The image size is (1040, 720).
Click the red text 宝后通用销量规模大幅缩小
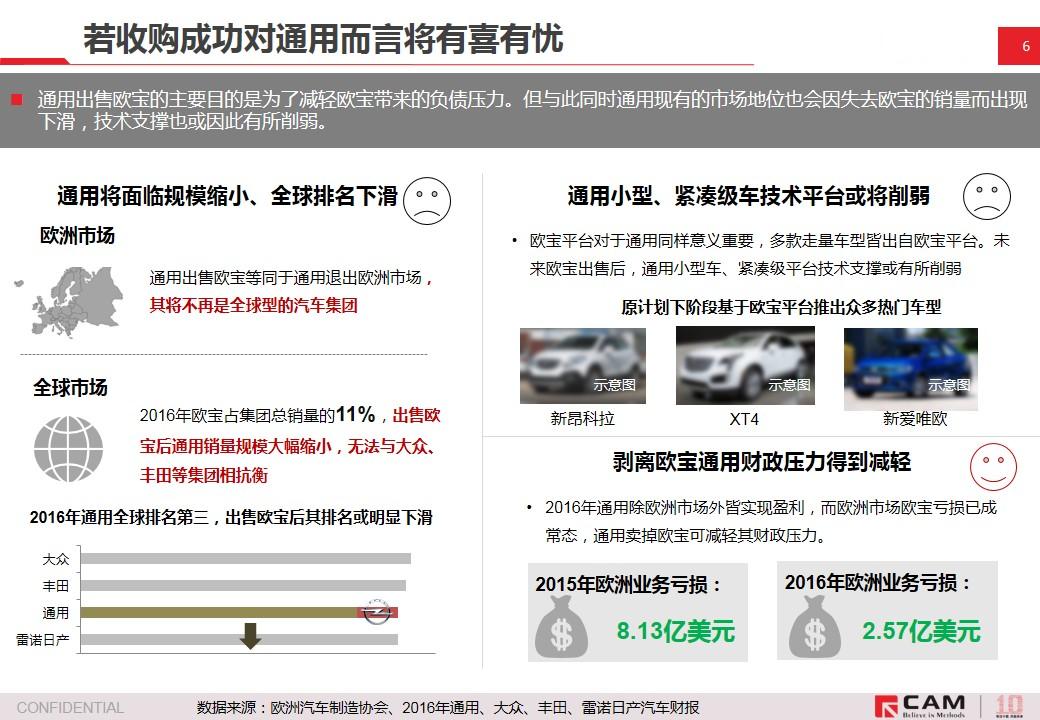pos(235,446)
